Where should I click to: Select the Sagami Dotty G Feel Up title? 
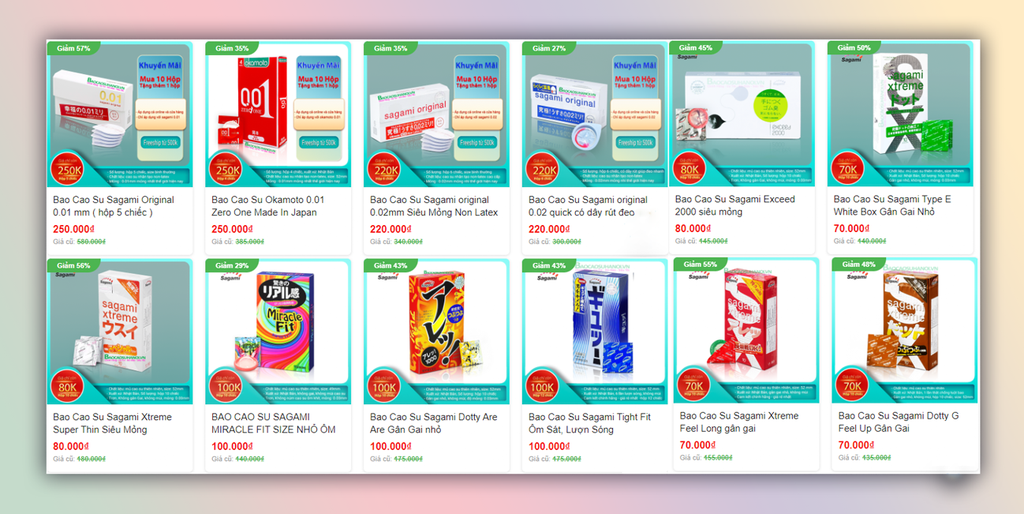click(899, 422)
